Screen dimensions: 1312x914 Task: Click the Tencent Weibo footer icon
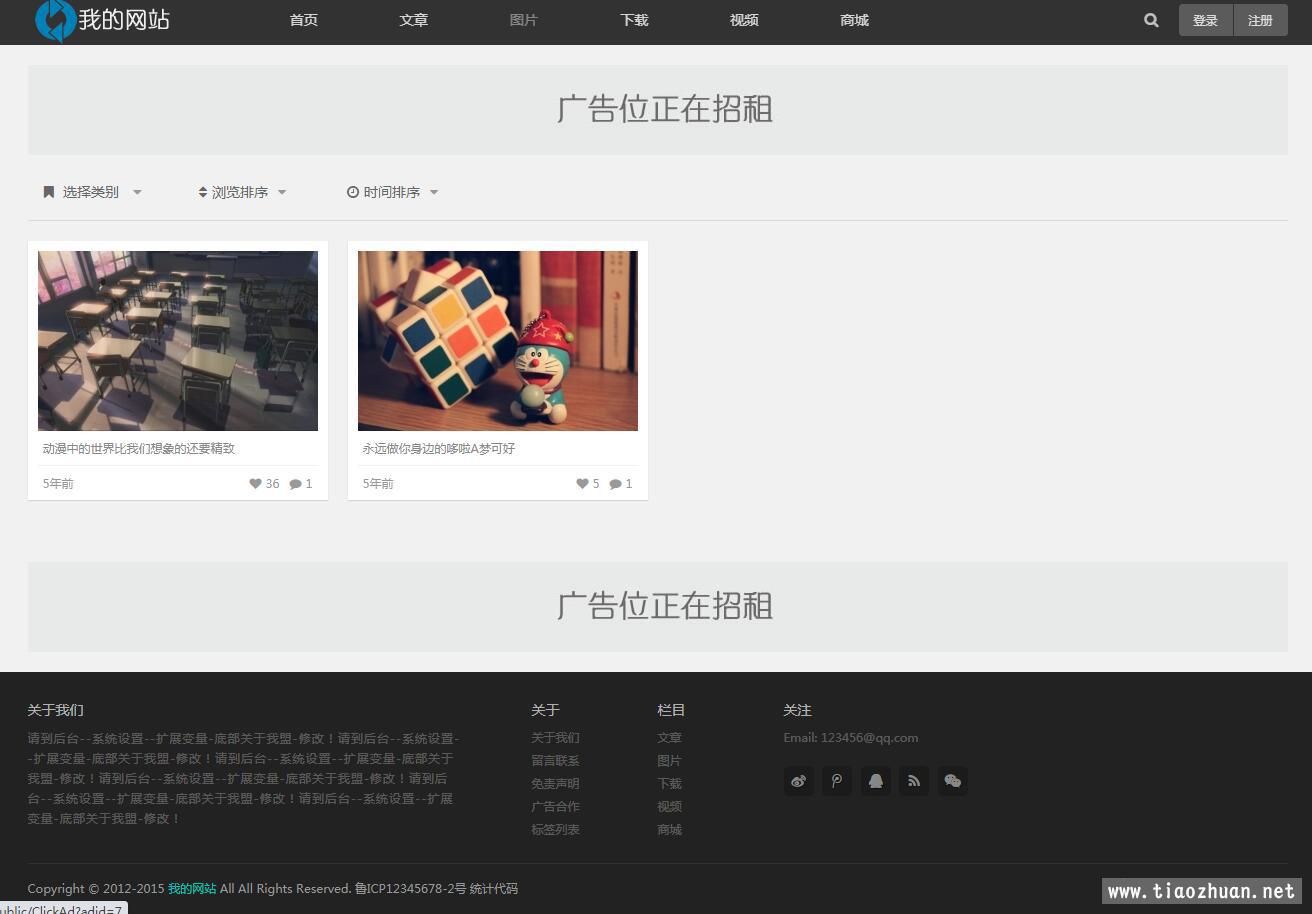pyautogui.click(x=837, y=781)
